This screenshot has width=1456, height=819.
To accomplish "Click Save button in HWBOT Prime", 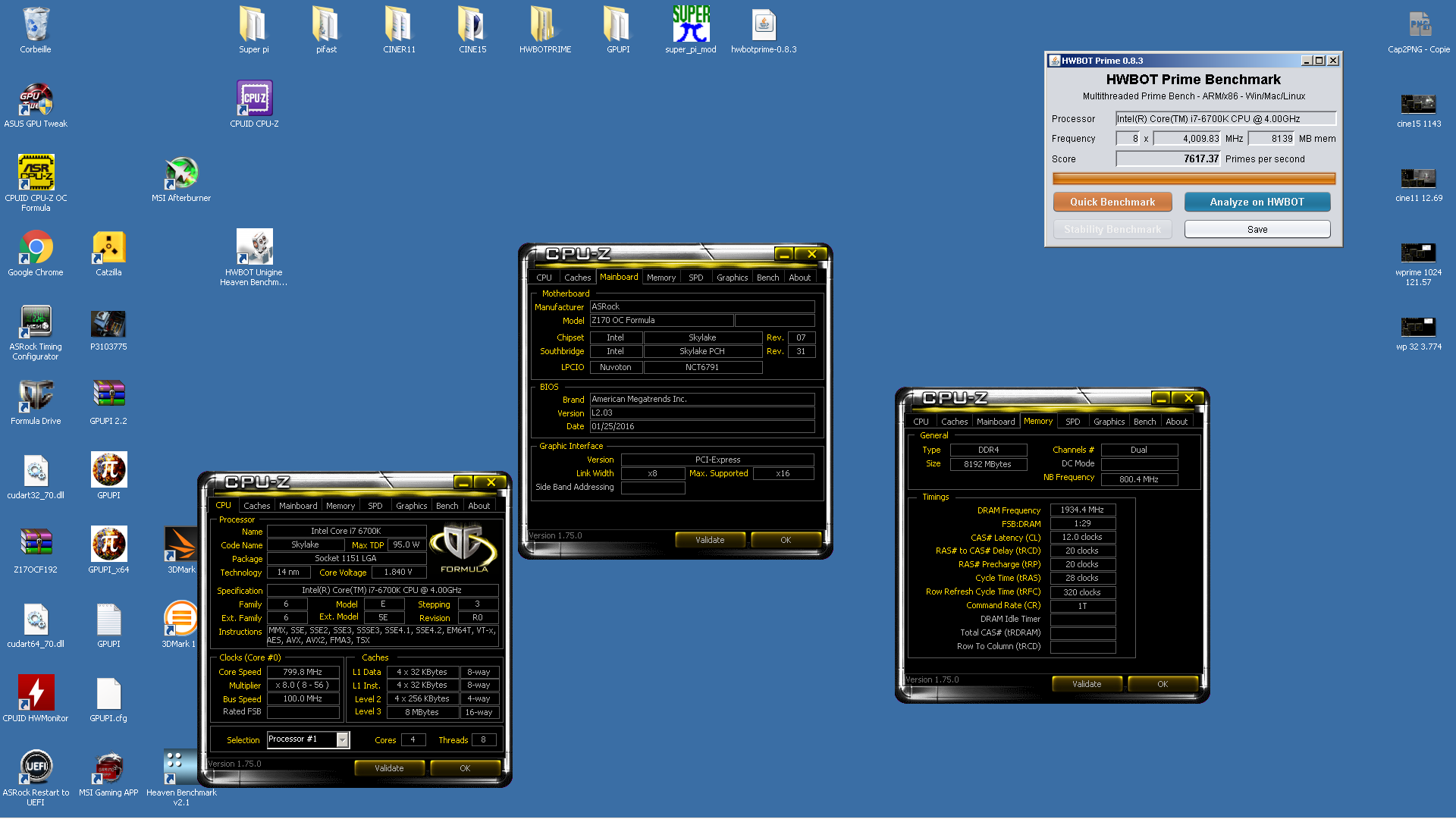I will point(1257,229).
